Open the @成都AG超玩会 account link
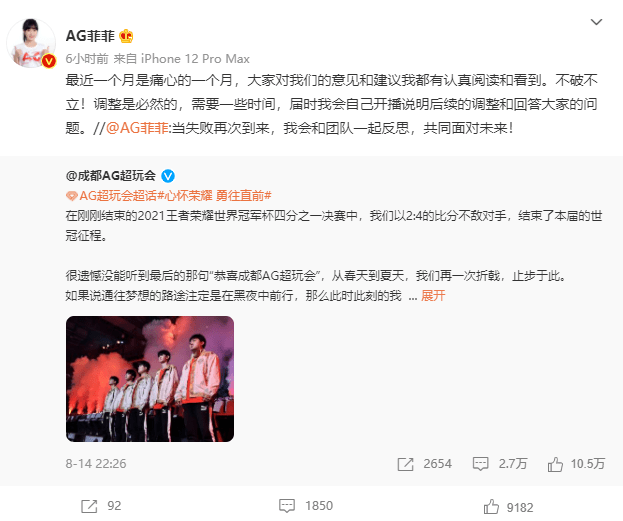The height and width of the screenshot is (521, 623). click(x=111, y=175)
